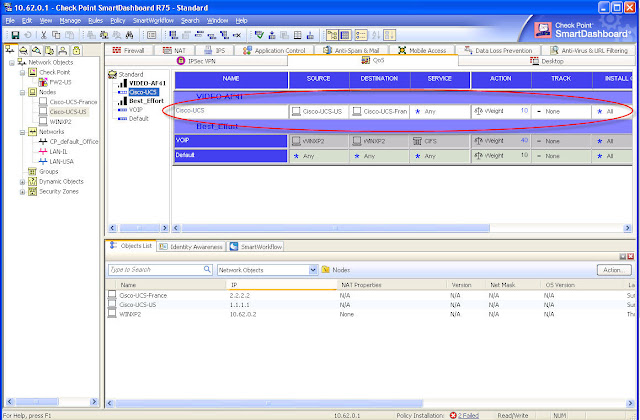Click the rule list icon in toolbar

(151, 36)
